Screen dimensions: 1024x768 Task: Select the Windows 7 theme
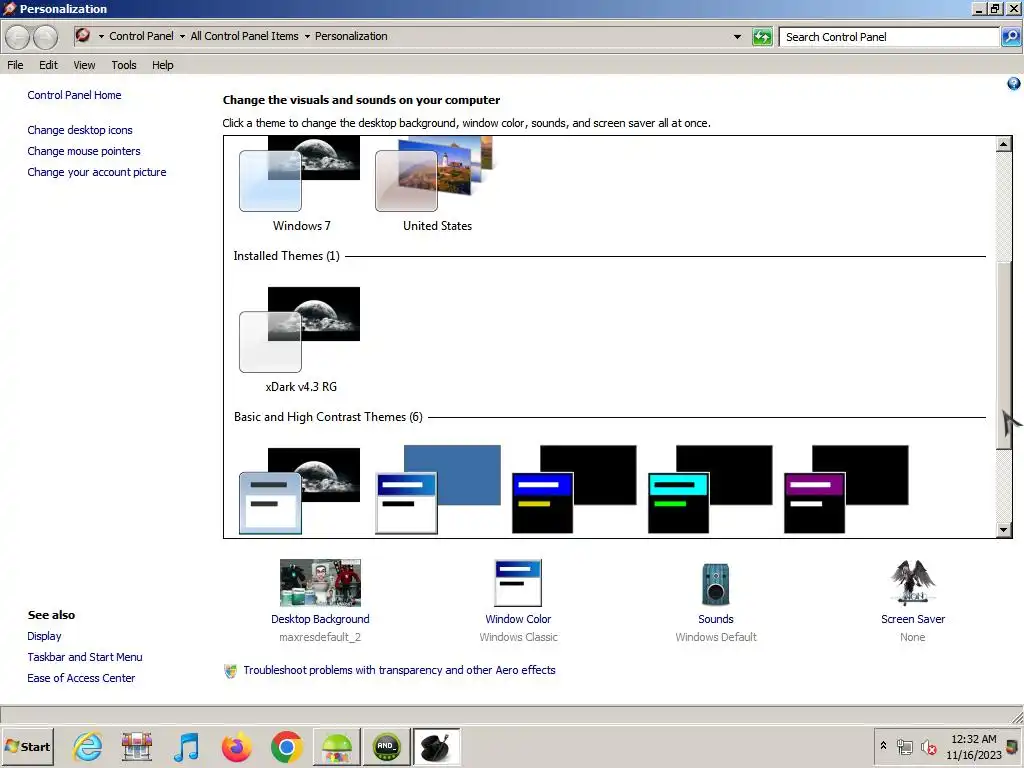[x=300, y=184]
